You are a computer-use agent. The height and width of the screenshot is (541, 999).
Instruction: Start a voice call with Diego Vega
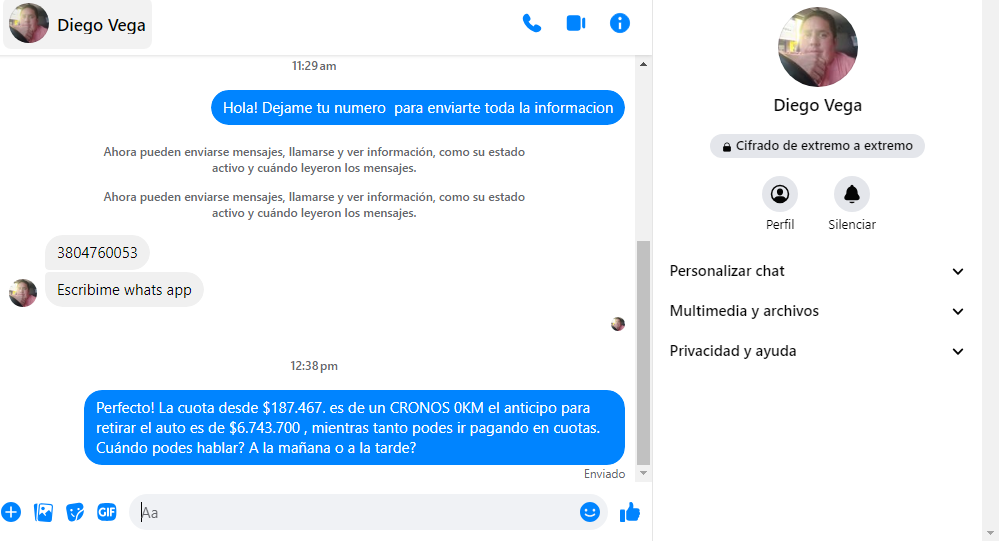pos(532,23)
